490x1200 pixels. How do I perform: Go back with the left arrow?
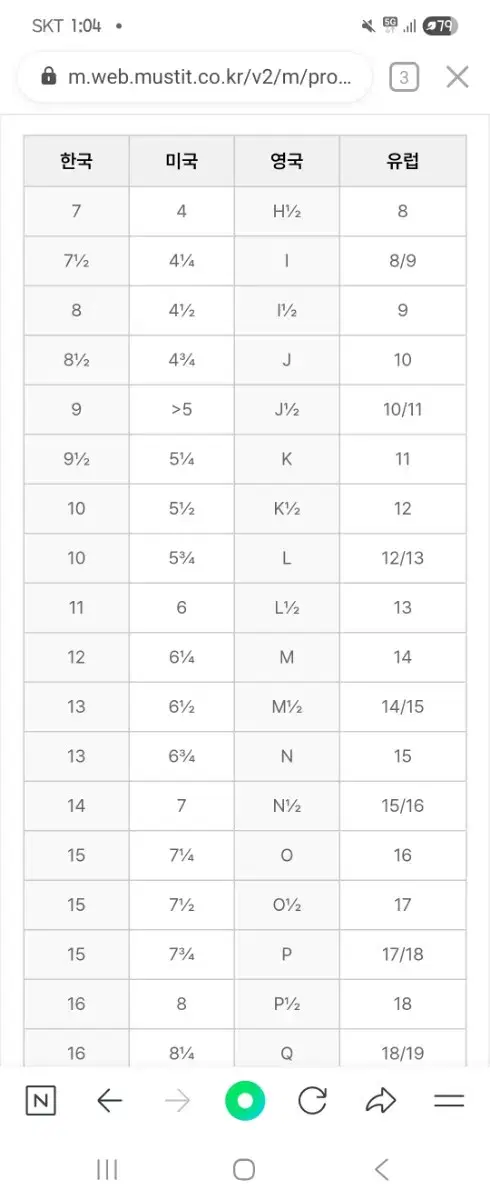click(109, 1101)
